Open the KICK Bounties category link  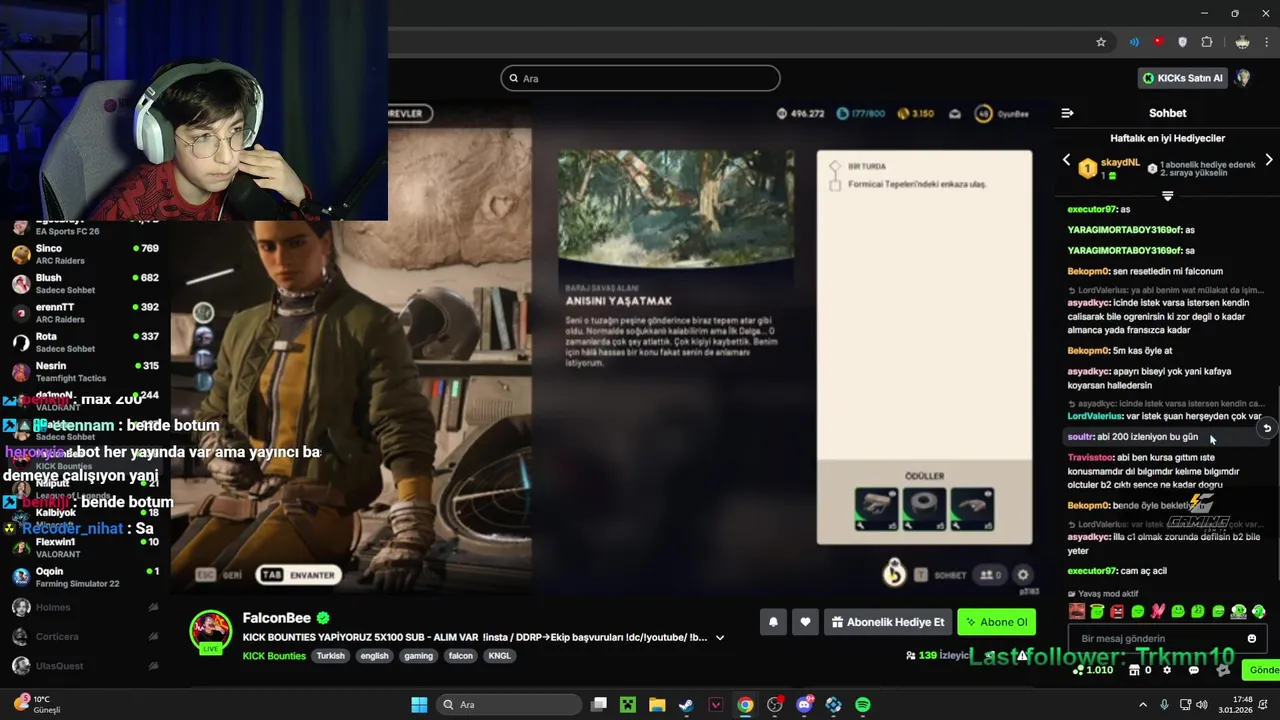click(x=274, y=656)
